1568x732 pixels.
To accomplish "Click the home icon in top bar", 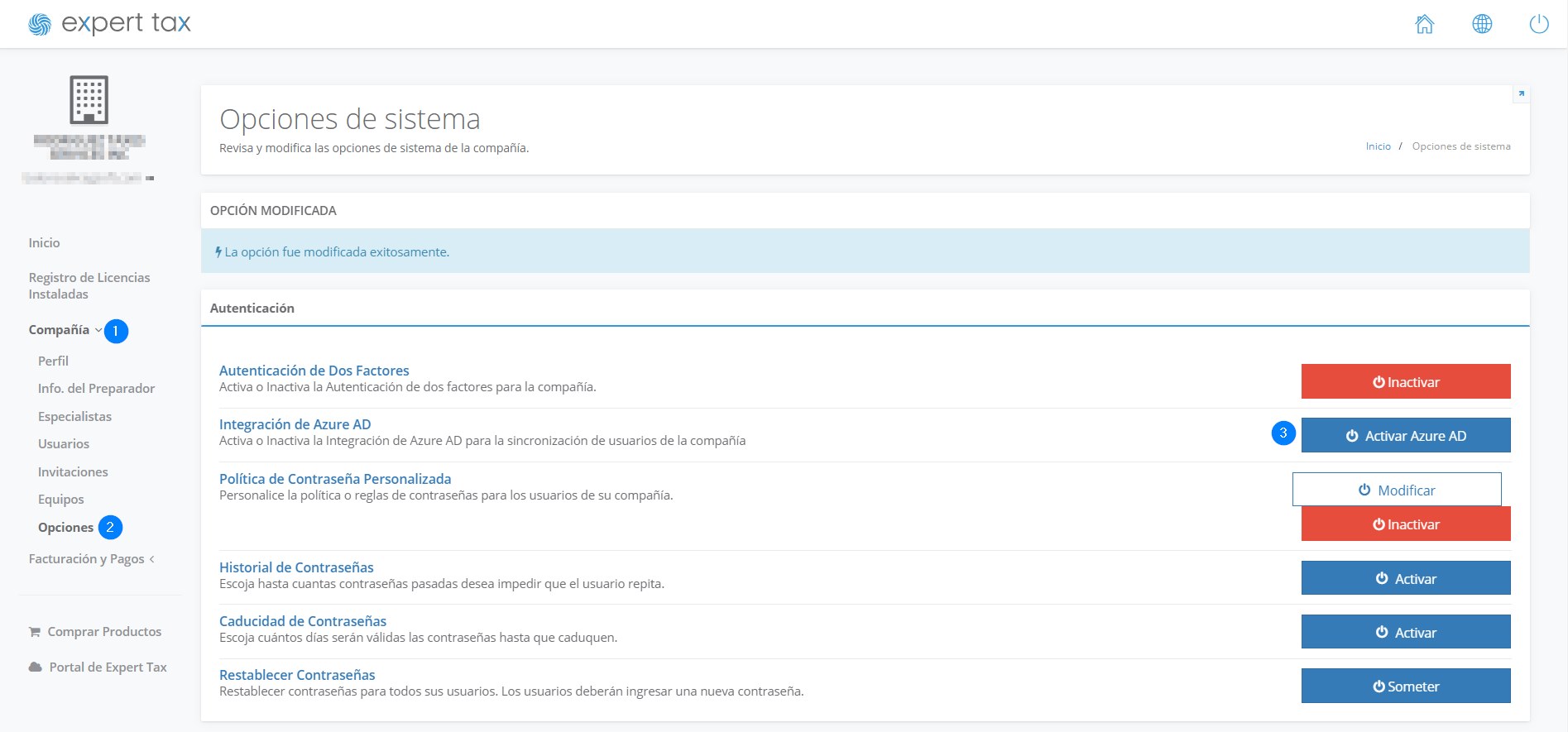I will (x=1424, y=25).
